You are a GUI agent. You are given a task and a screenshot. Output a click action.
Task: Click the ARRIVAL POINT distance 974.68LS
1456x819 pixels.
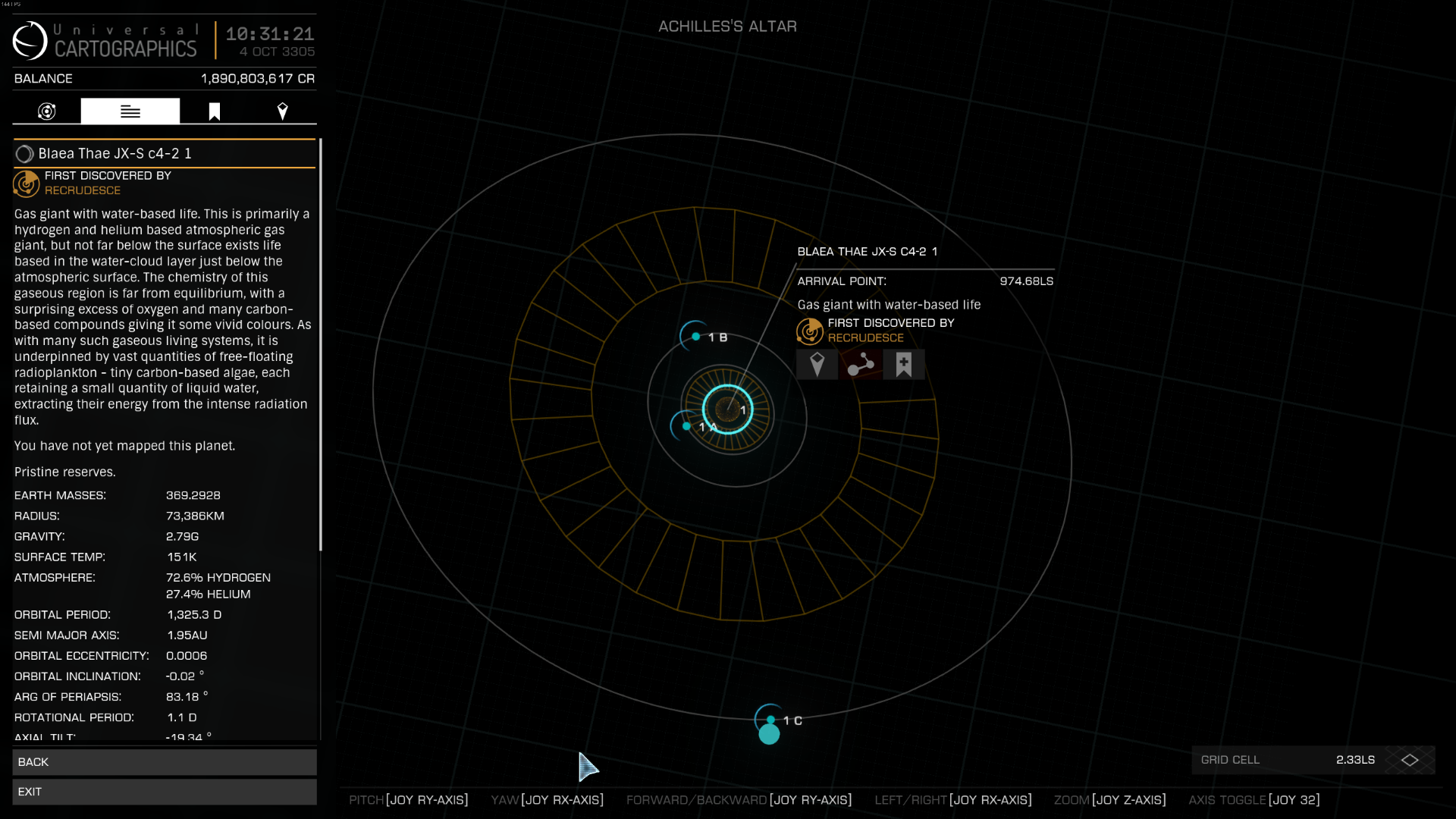(x=1027, y=281)
